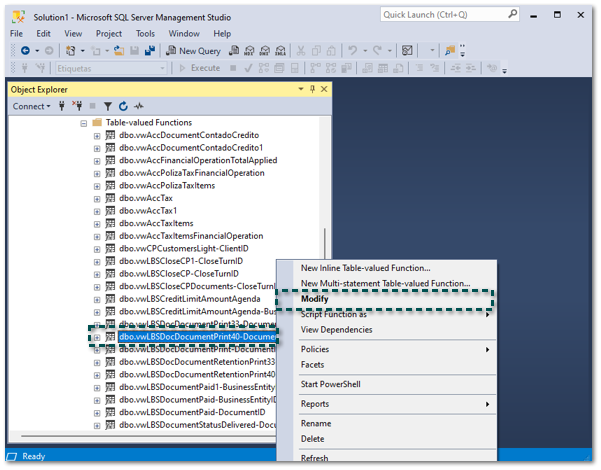Select dbo.vwLBSDocDocumentPrint40 function row

click(197, 337)
